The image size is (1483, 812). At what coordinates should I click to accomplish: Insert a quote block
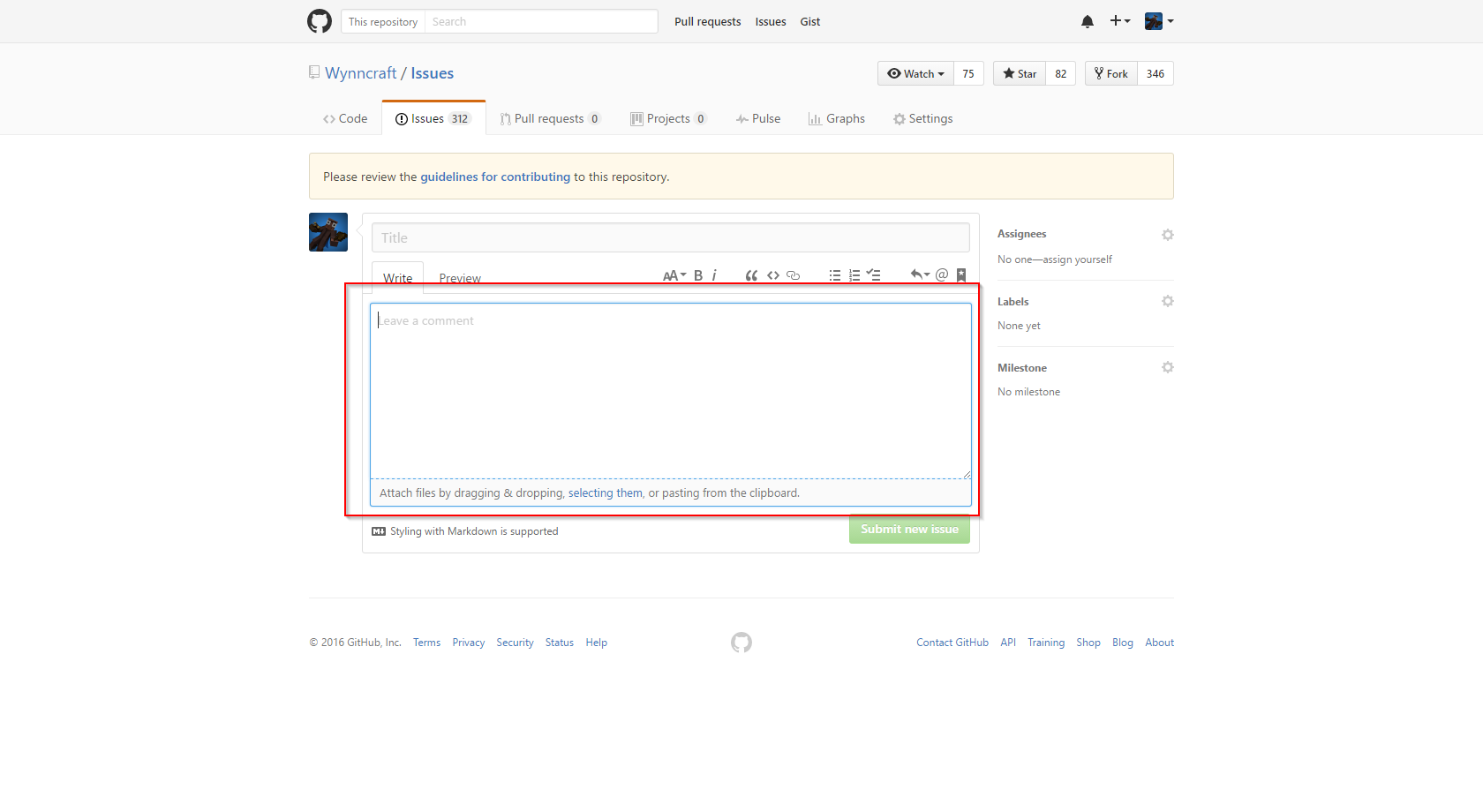751,275
